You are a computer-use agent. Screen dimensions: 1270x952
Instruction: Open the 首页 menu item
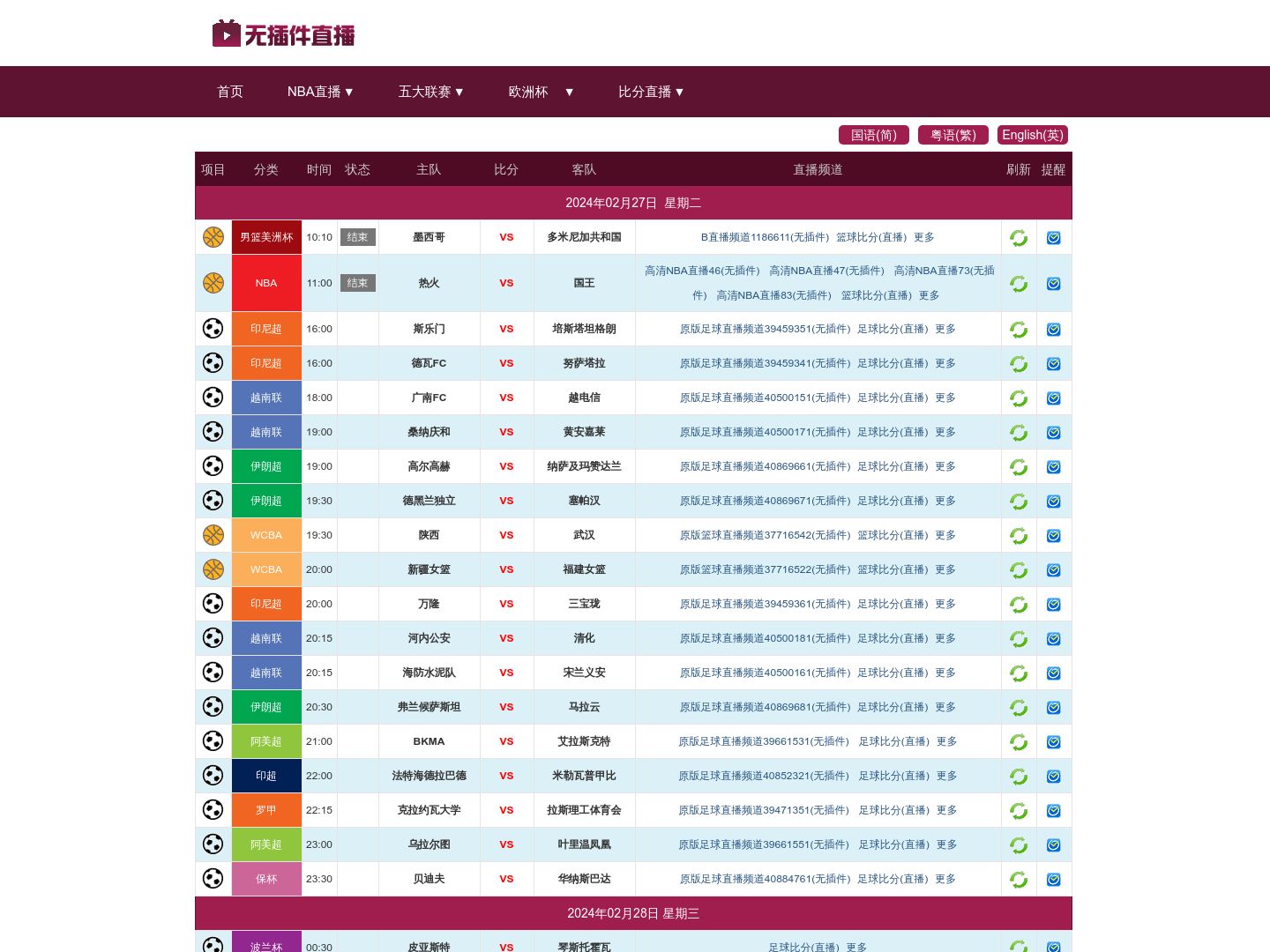pos(230,92)
